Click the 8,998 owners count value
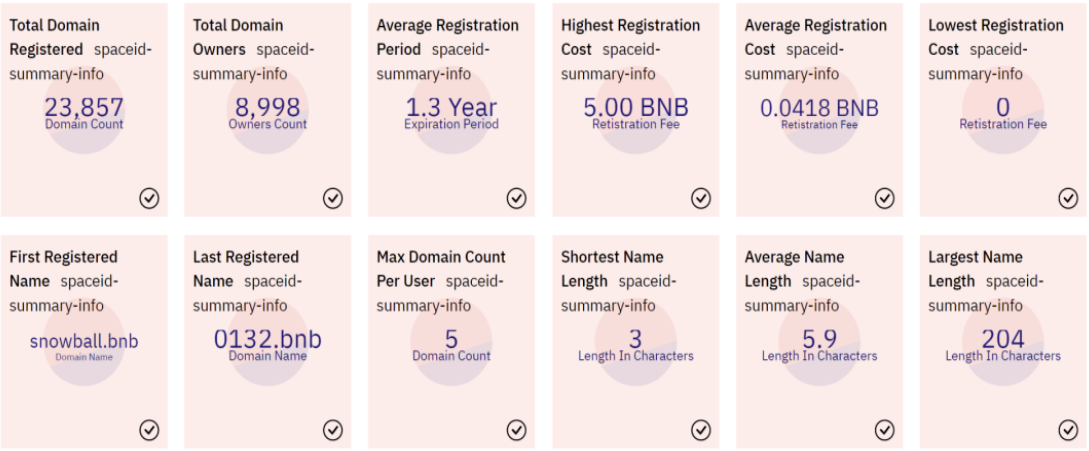Viewport: 1089px width, 451px height. click(267, 108)
